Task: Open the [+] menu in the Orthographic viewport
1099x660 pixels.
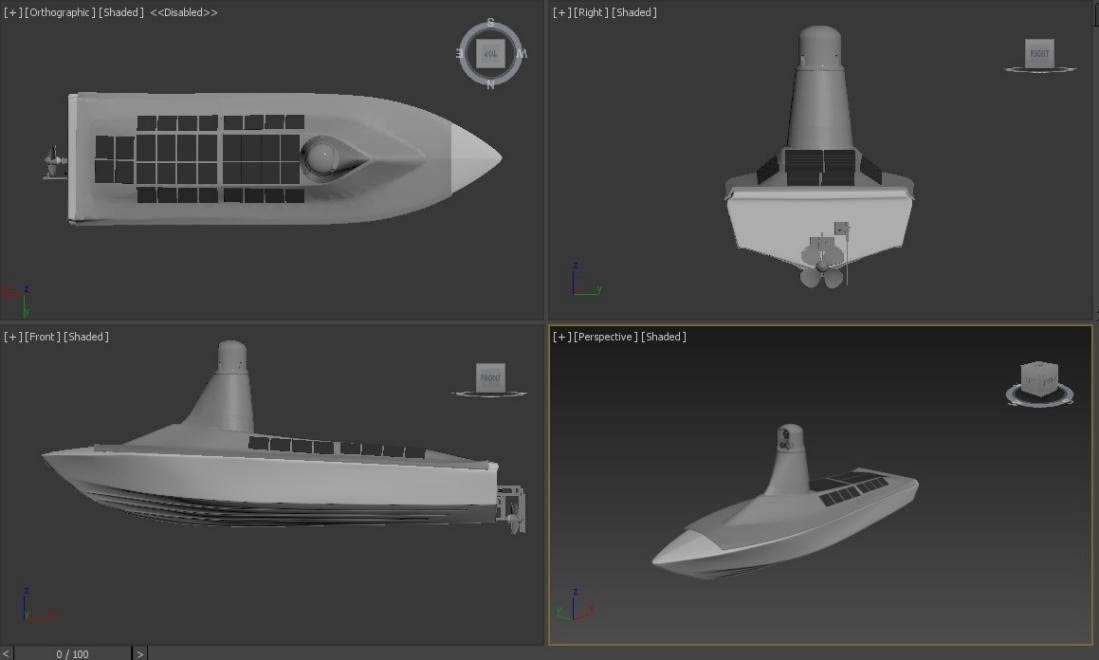Action: pyautogui.click(x=12, y=13)
